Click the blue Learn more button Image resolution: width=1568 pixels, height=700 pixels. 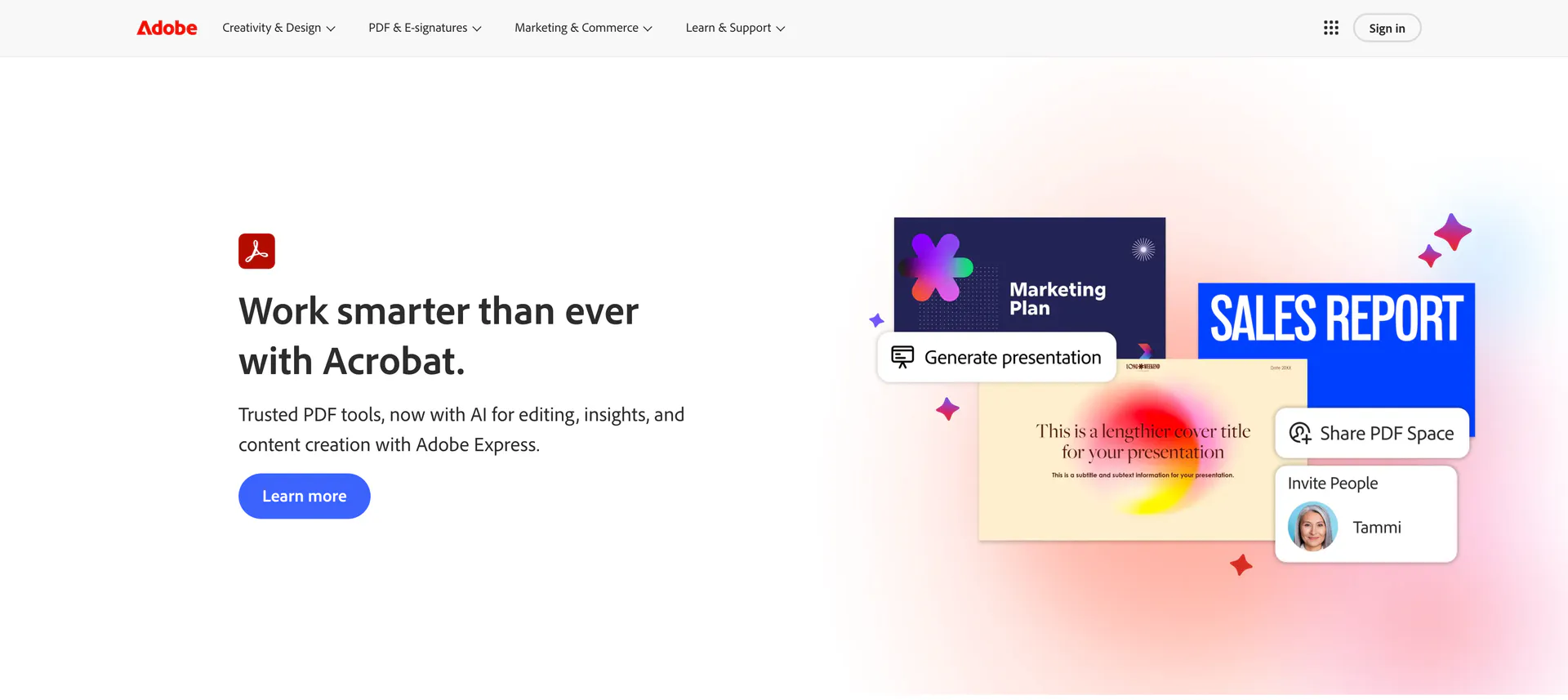[x=304, y=496]
